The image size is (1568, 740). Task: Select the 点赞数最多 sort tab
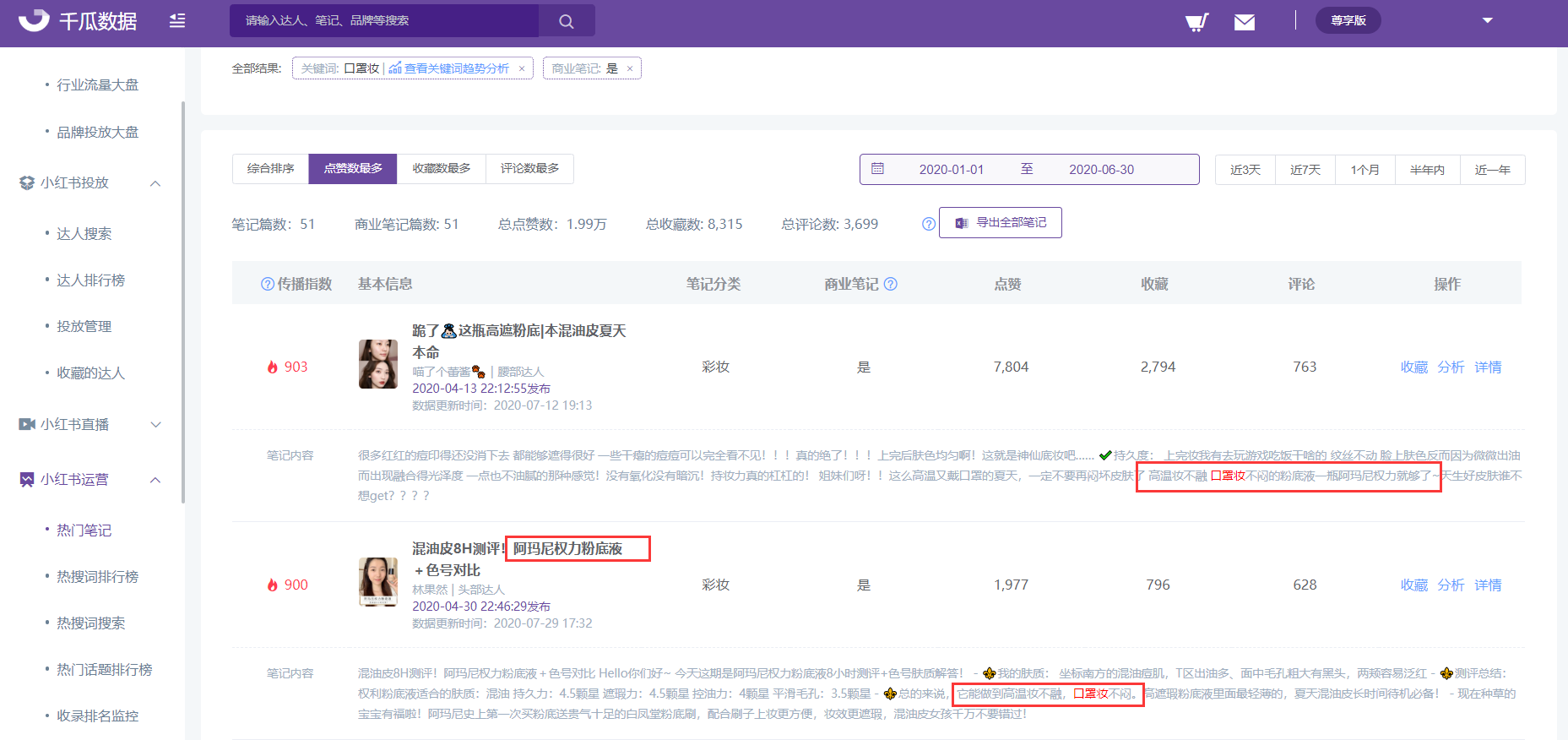click(x=353, y=169)
